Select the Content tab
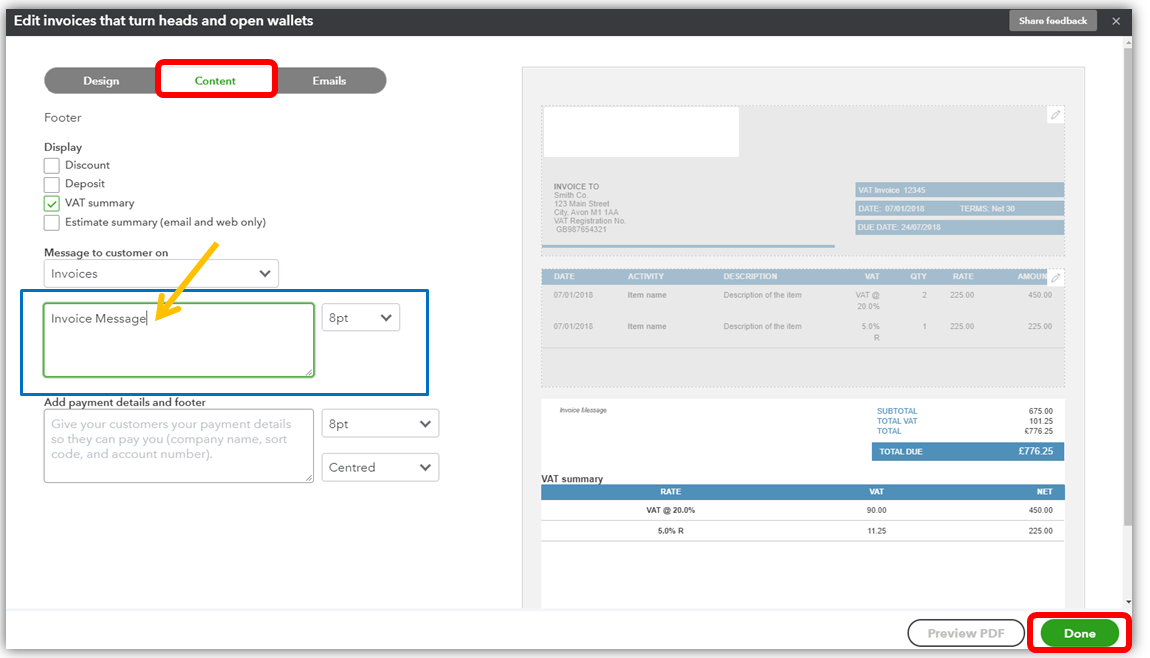Screen dimensions: 1150x658 tap(216, 80)
